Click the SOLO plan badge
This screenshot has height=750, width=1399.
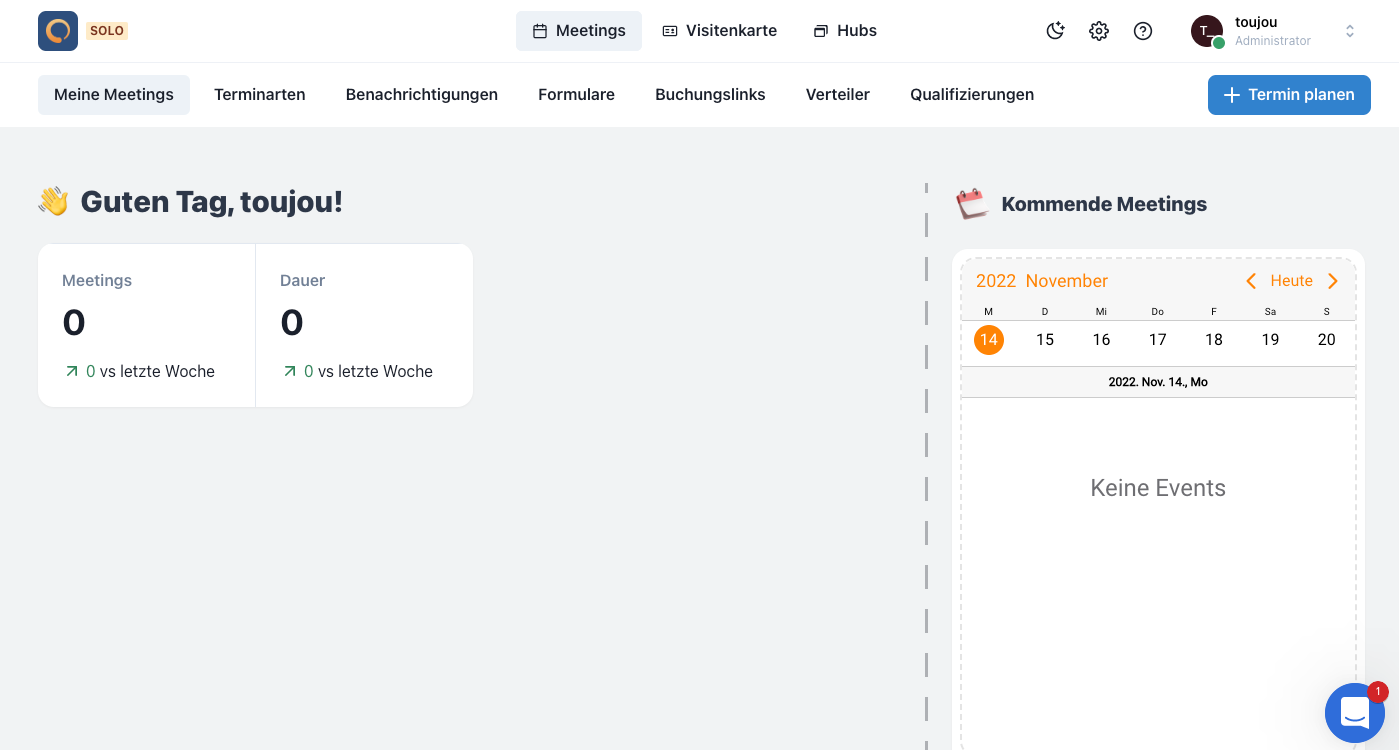107,31
